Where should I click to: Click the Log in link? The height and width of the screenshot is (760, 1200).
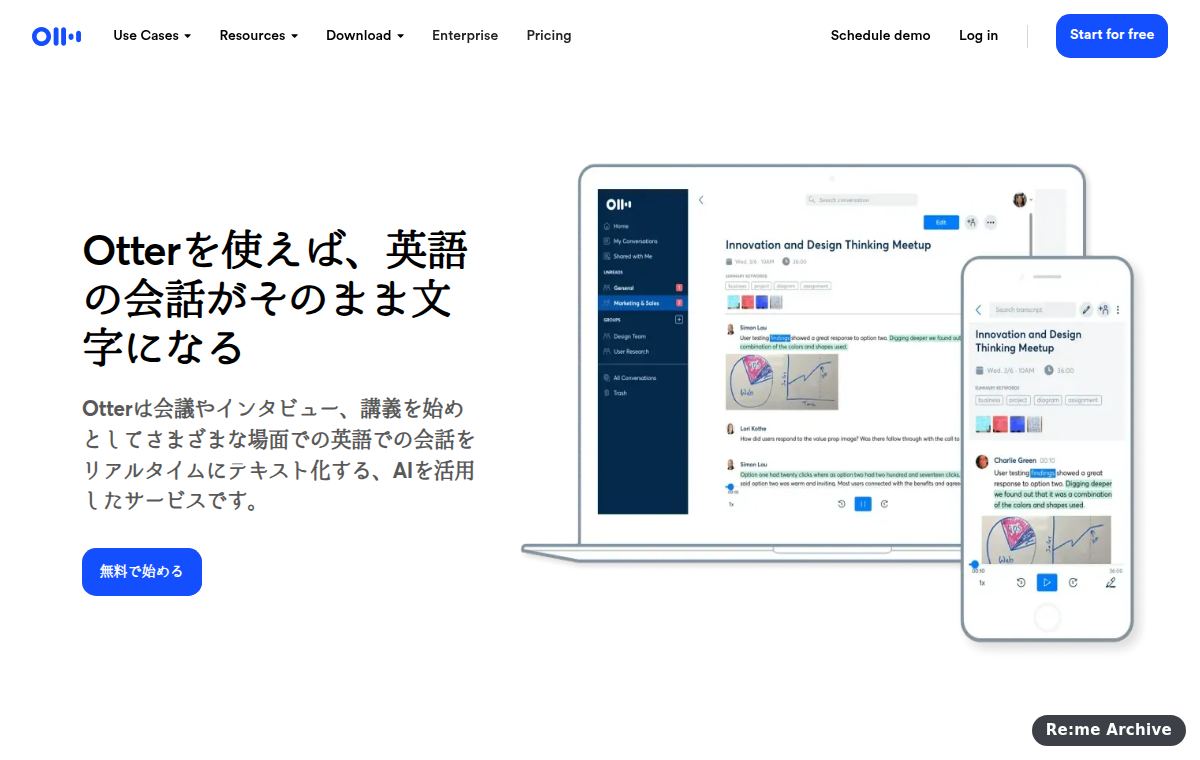[978, 35]
